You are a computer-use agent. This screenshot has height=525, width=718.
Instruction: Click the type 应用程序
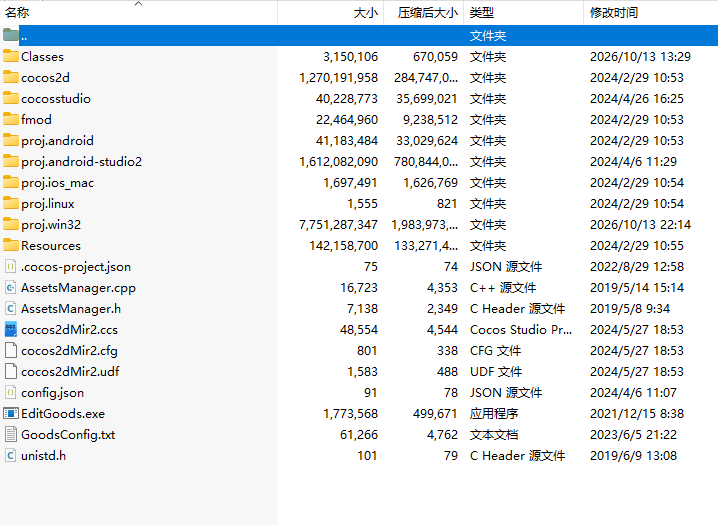[x=494, y=414]
